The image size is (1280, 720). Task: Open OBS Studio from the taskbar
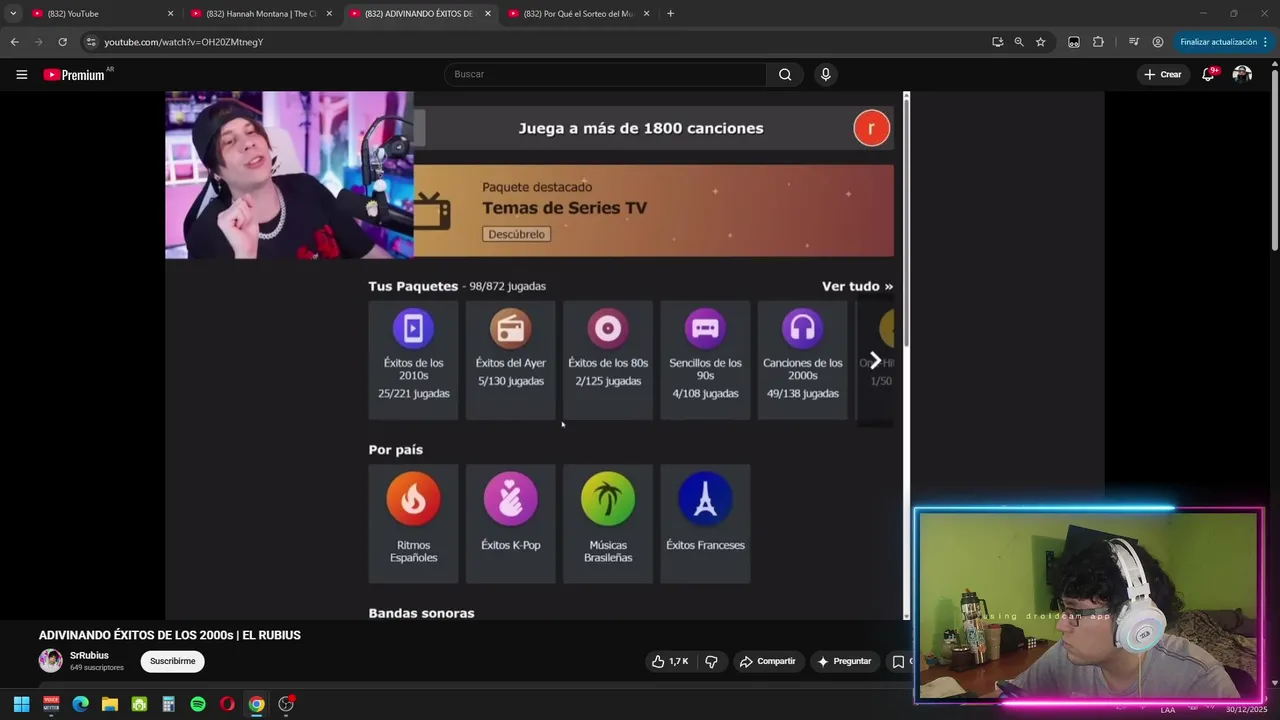[x=286, y=704]
